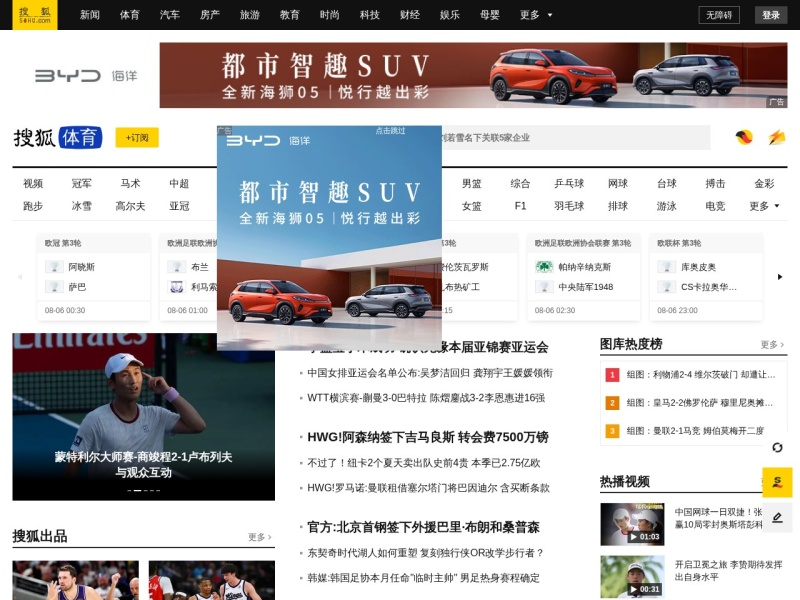This screenshot has height=600, width=800.
Task: Click the red-yellow Sohu news app icon
Action: [x=744, y=137]
